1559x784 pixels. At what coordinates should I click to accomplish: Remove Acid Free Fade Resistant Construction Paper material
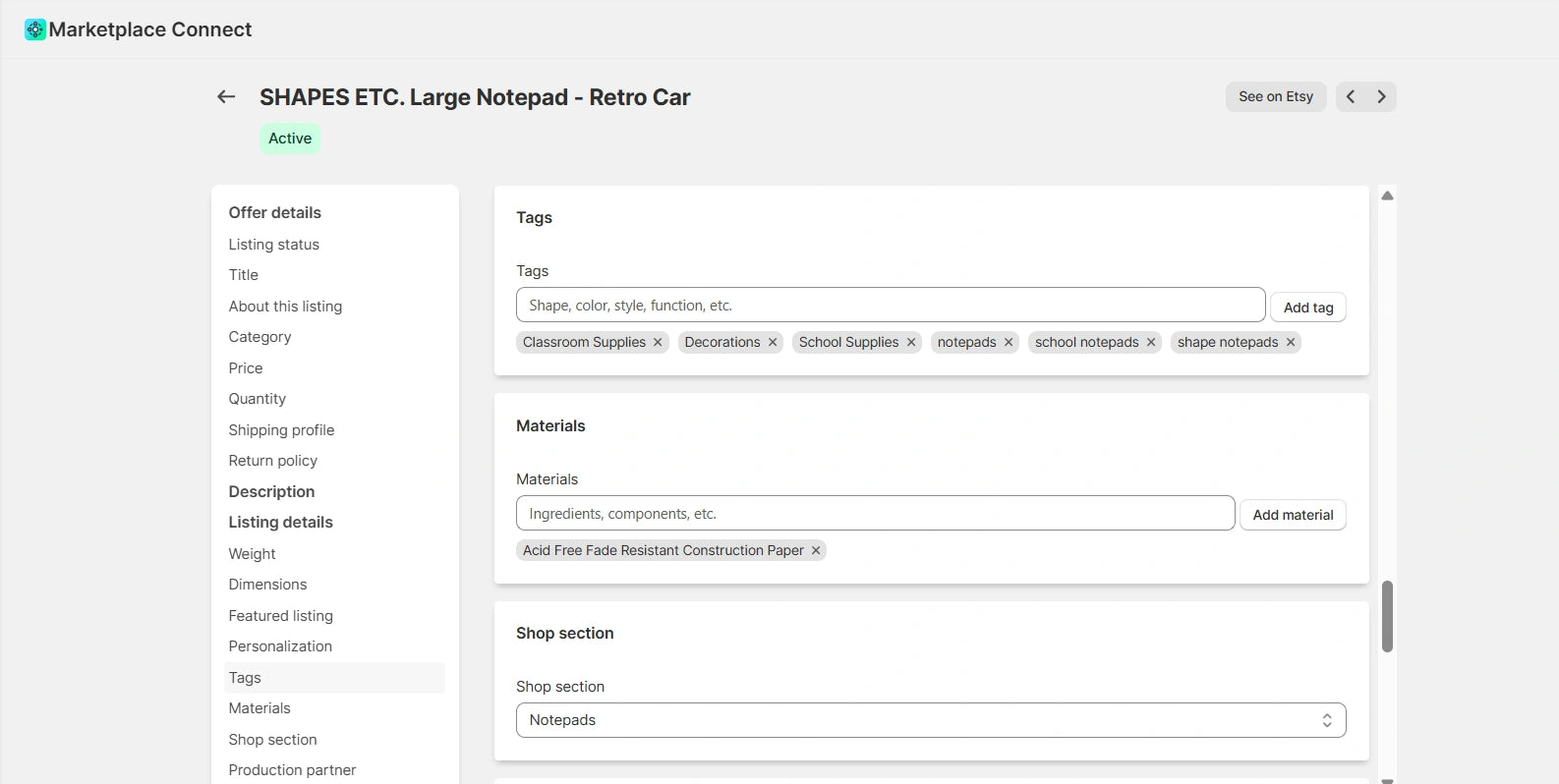816,550
